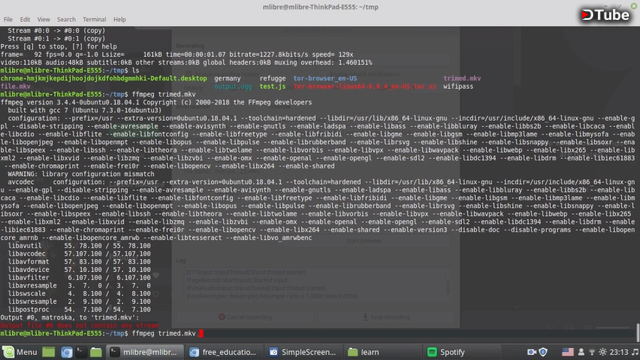Click the 'libswscale' version line
This screenshot has width=640, height=360.
[79, 294]
